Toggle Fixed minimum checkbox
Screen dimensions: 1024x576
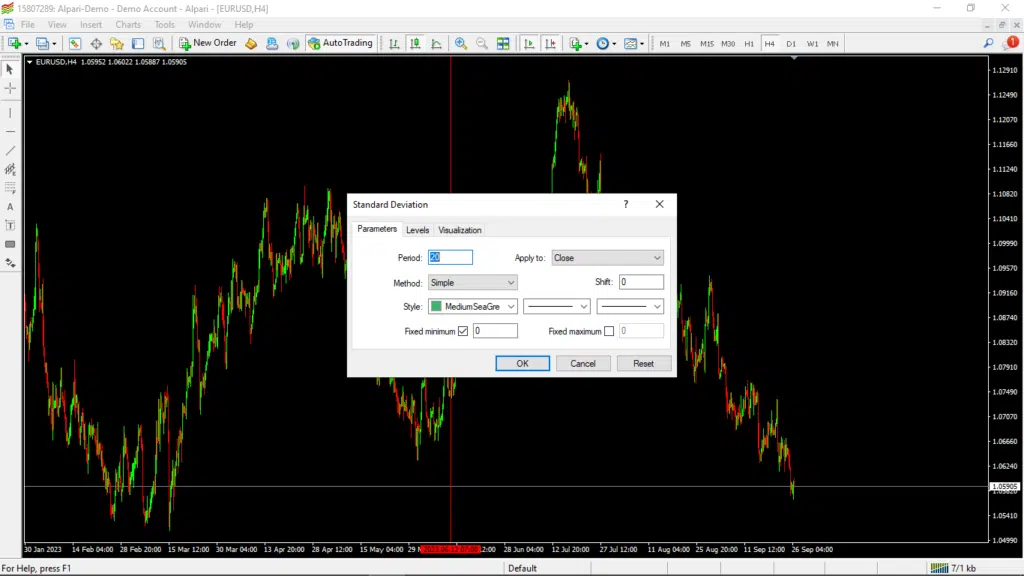[463, 331]
